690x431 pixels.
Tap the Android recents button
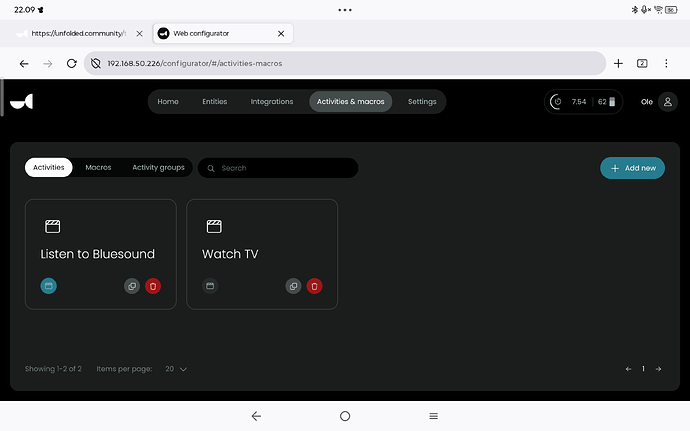[433, 416]
